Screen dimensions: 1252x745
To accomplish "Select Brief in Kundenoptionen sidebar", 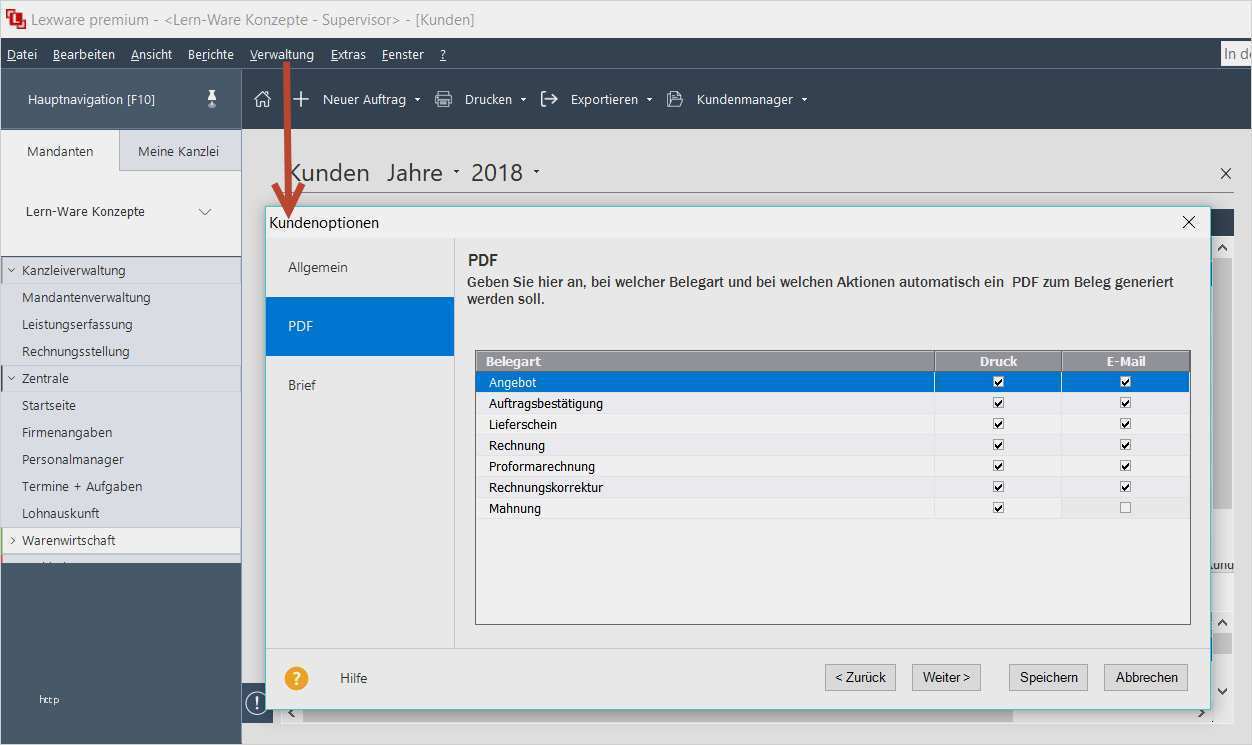I will coord(302,385).
